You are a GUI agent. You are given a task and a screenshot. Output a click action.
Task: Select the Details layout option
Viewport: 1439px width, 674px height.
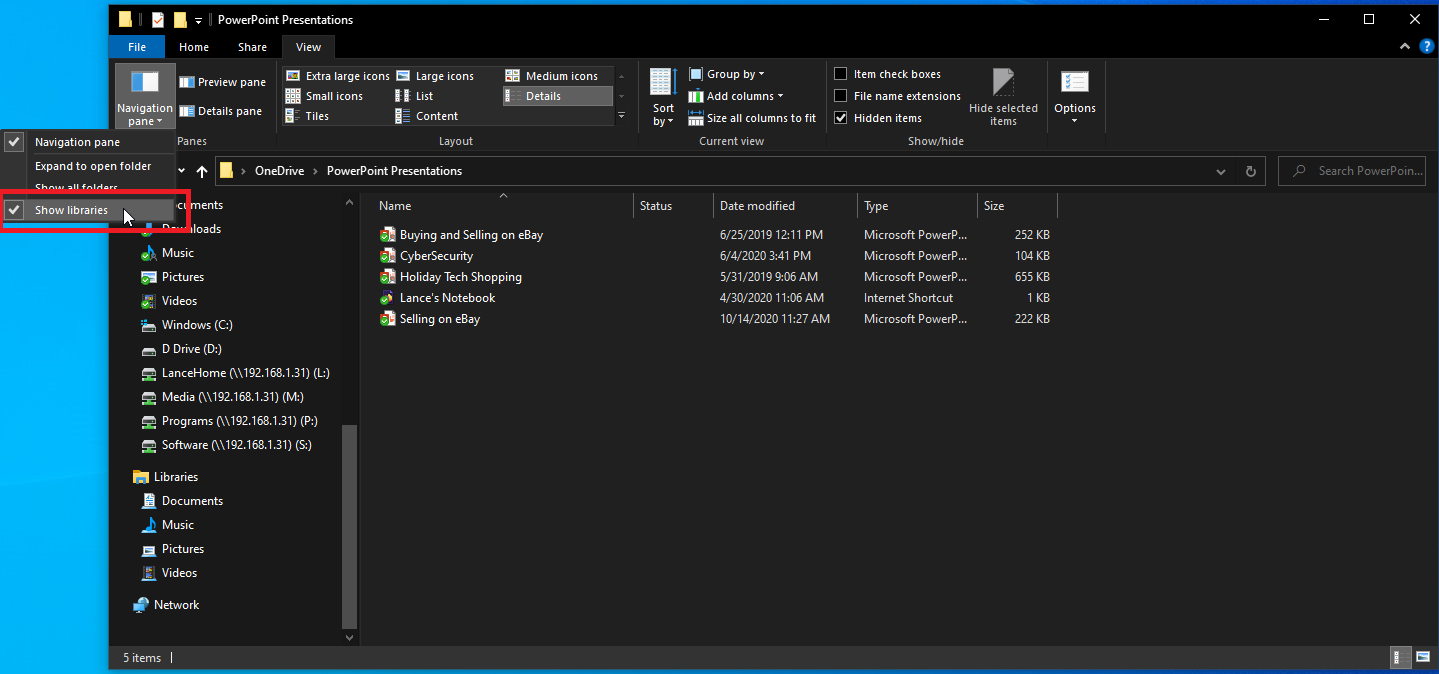(557, 96)
